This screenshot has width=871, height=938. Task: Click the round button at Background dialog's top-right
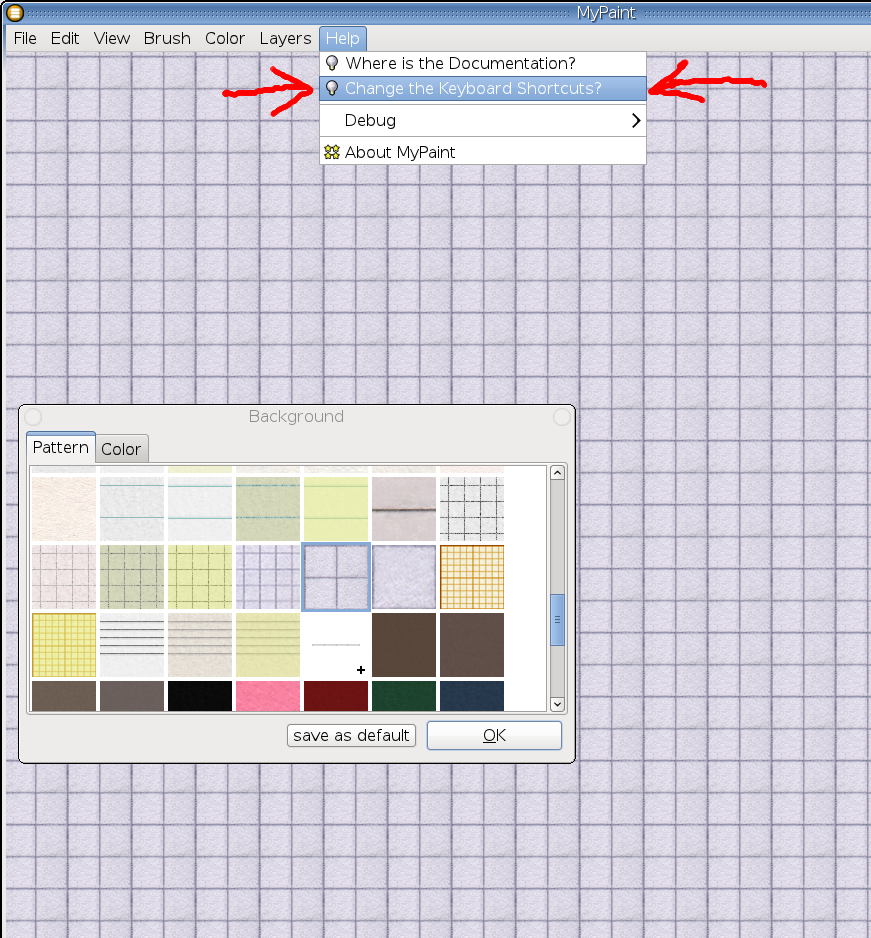click(x=562, y=417)
